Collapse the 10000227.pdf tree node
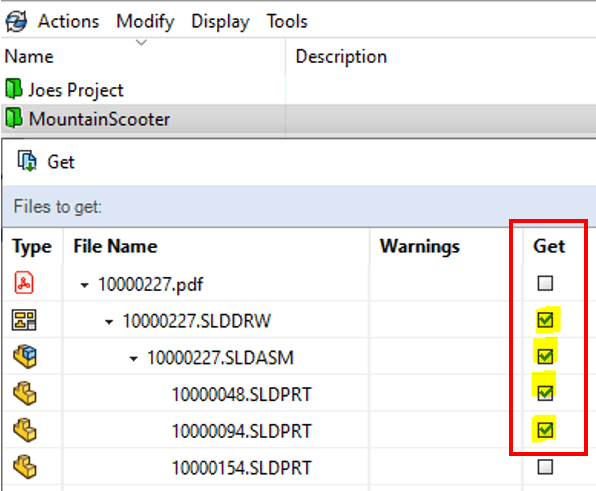The height and width of the screenshot is (491, 596). tap(84, 285)
